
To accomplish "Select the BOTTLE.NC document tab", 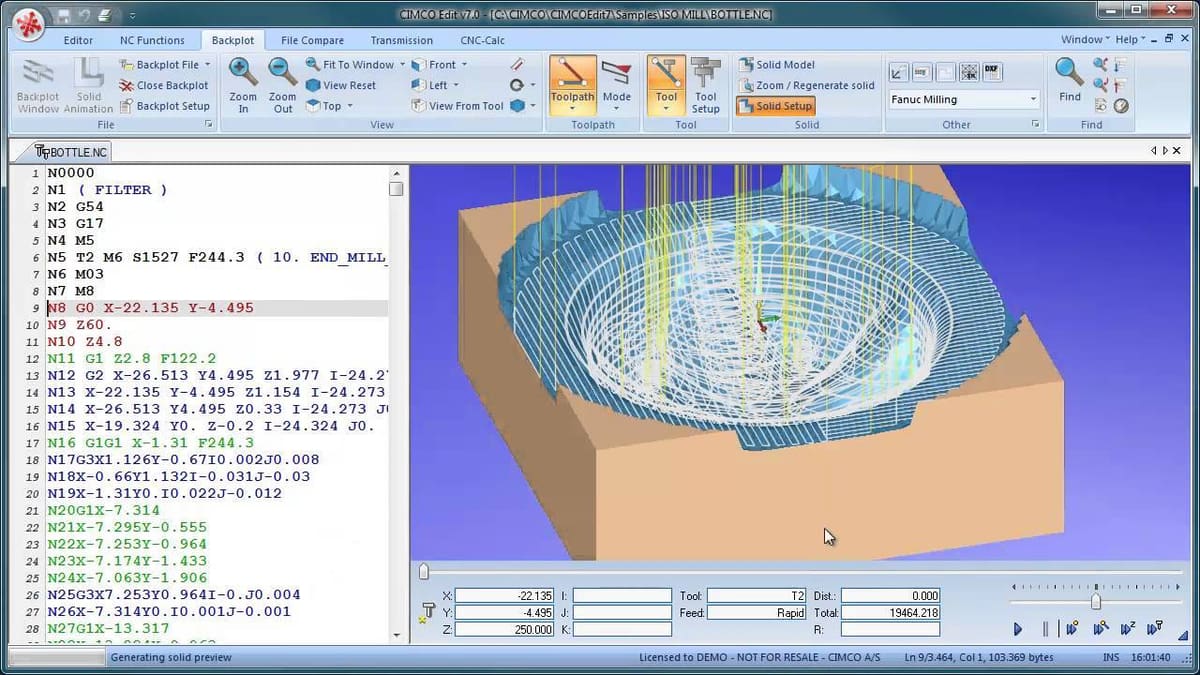I will pos(71,151).
